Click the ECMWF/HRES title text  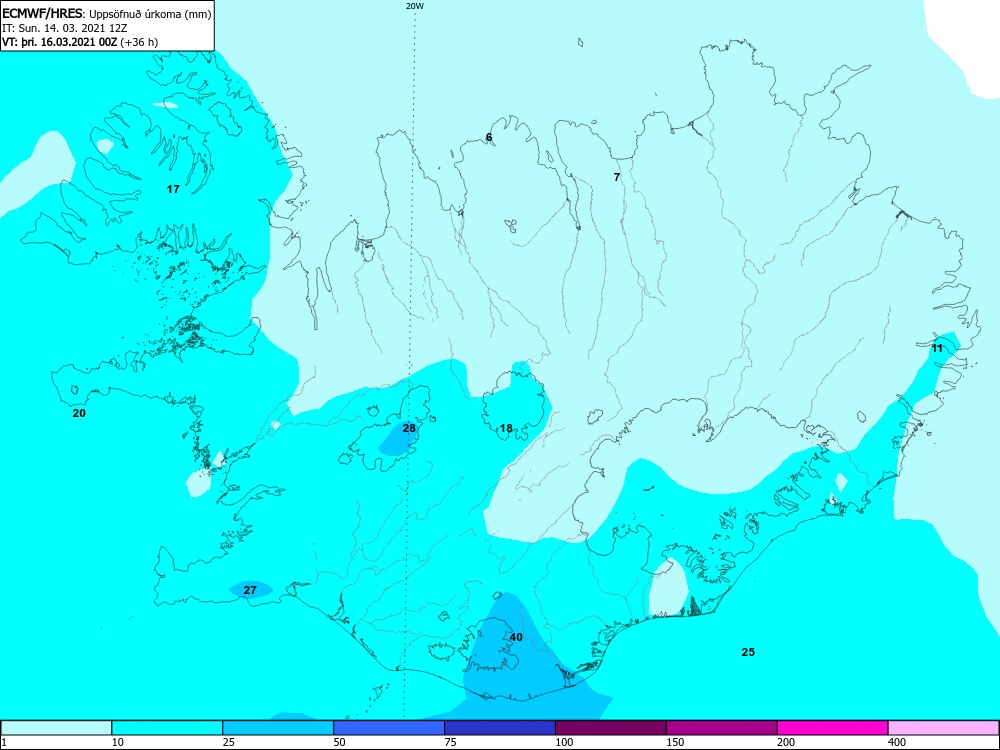pyautogui.click(x=43, y=14)
